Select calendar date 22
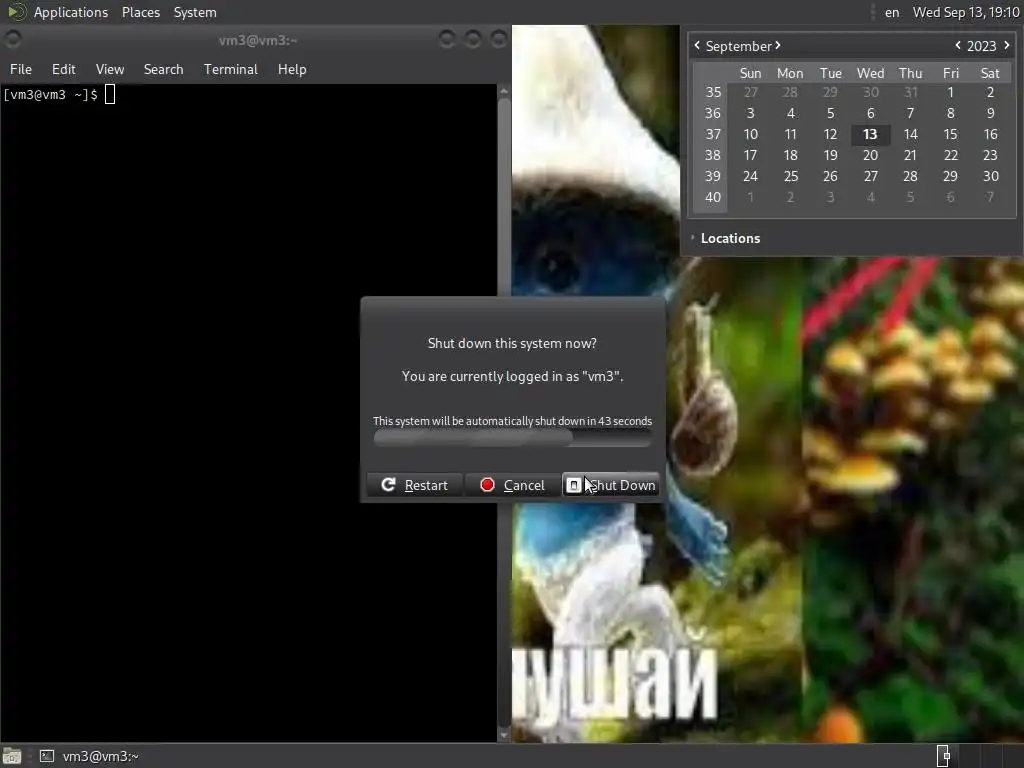The image size is (1024, 768). (950, 155)
